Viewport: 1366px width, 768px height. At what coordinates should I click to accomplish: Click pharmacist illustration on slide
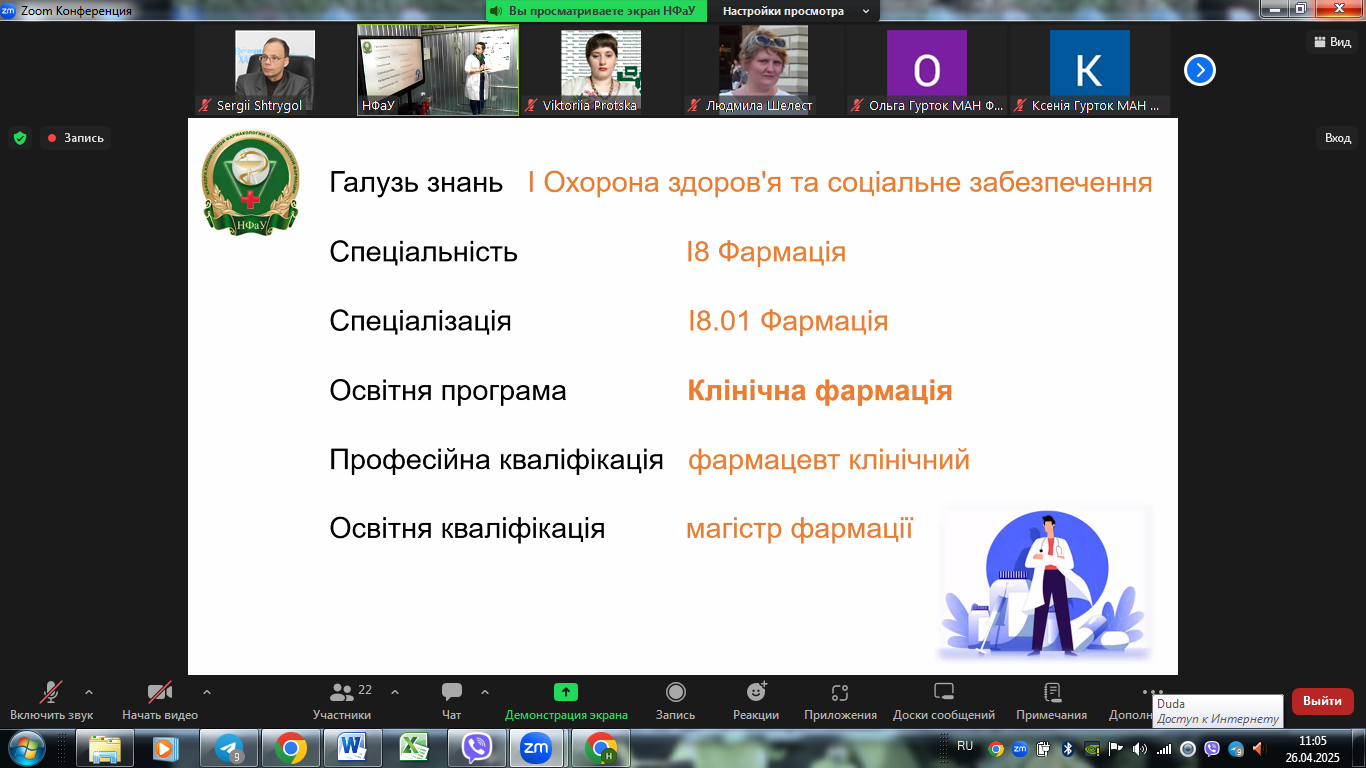(1045, 584)
